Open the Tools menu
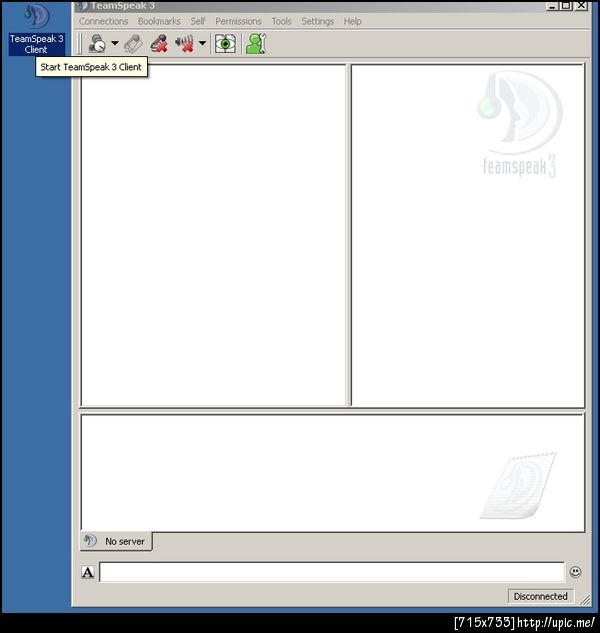 [281, 21]
